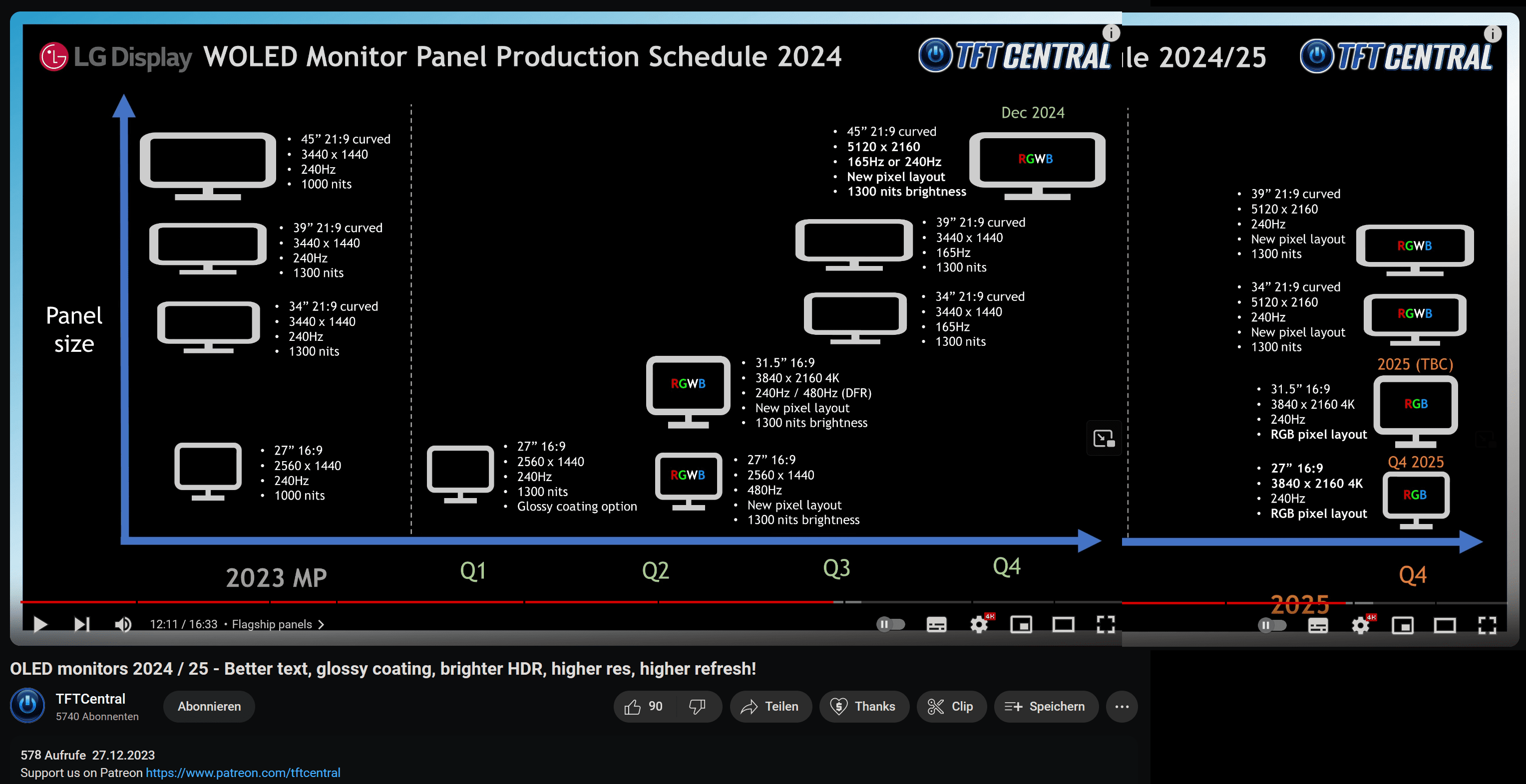
Task: Open the TFTCentral channel name link
Action: click(90, 699)
